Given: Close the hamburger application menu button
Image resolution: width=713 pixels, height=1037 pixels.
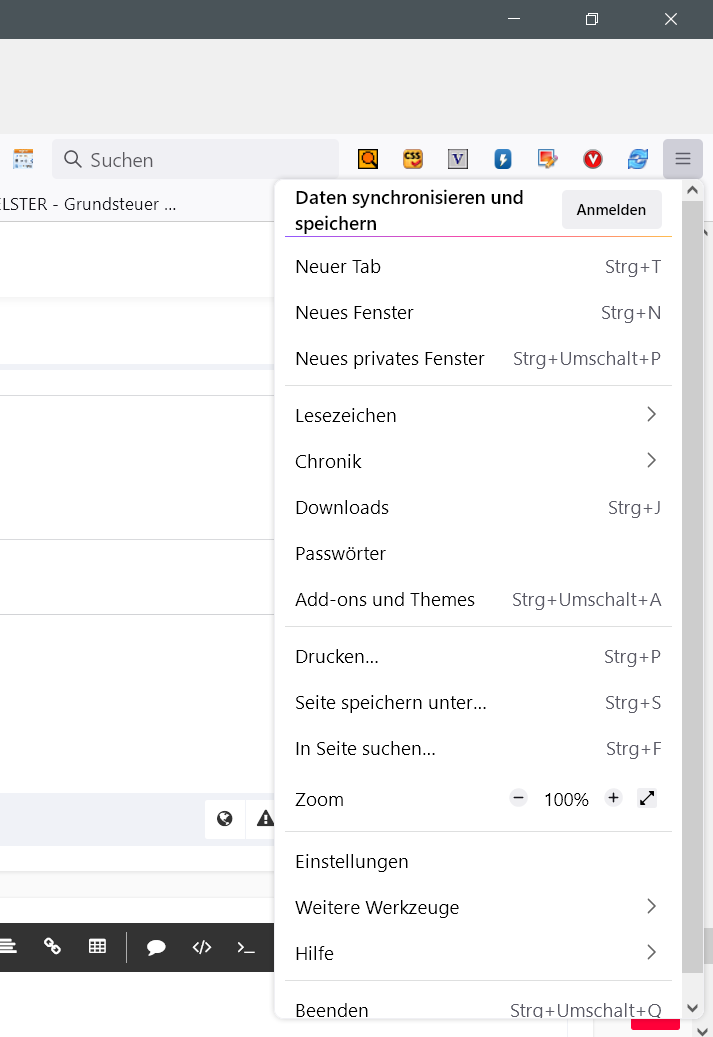Looking at the screenshot, I should click(x=683, y=159).
